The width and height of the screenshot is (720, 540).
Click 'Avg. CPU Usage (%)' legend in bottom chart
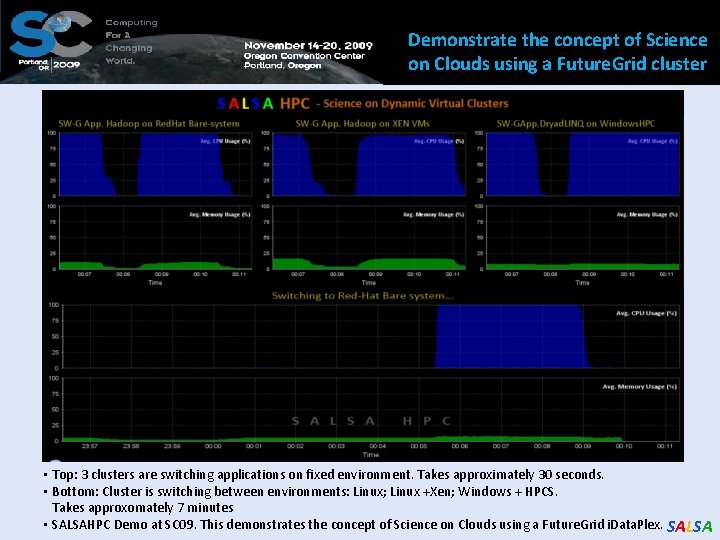647,313
